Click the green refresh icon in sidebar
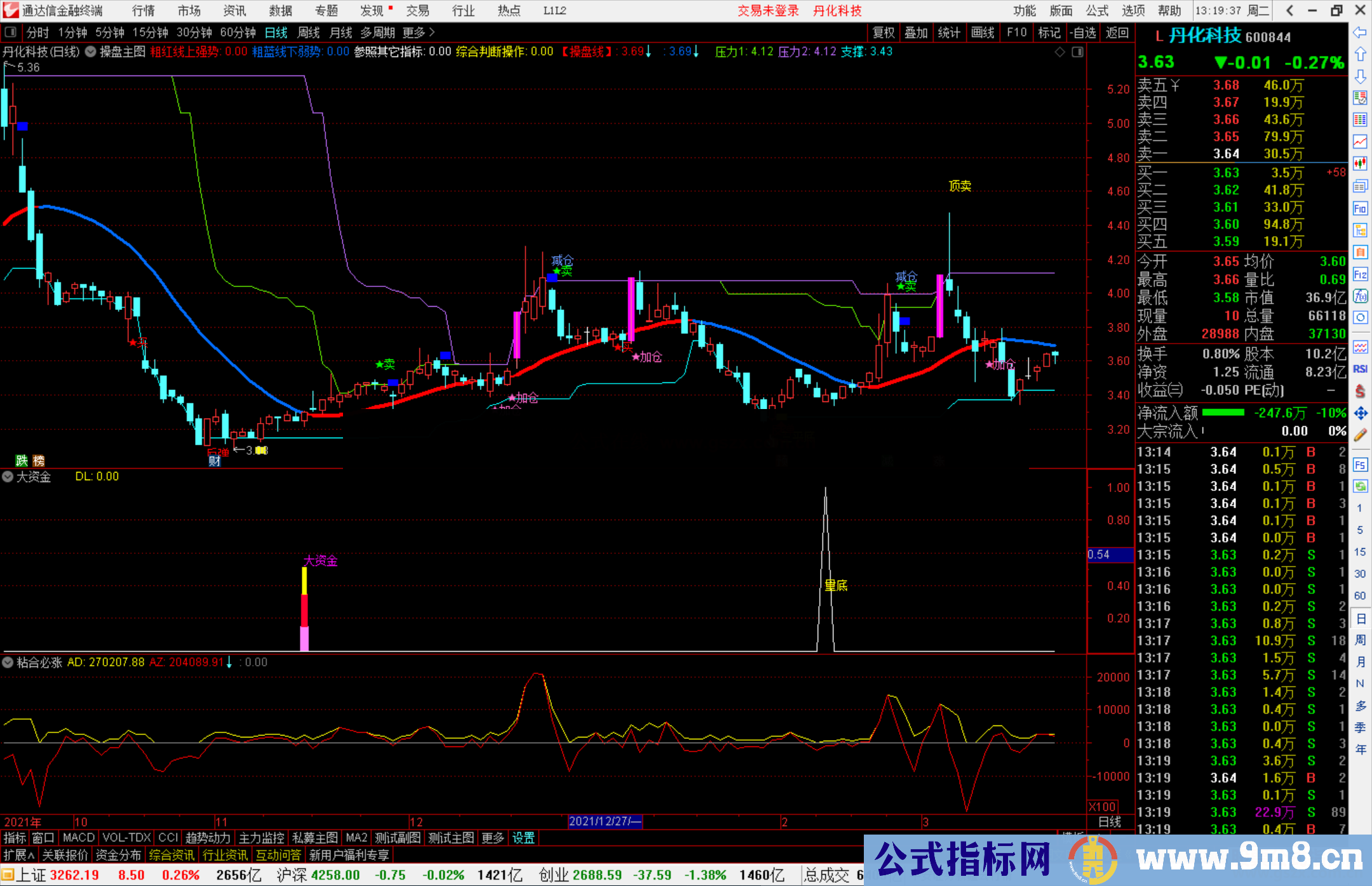Viewport: 1372px width, 886px height. point(1360,487)
